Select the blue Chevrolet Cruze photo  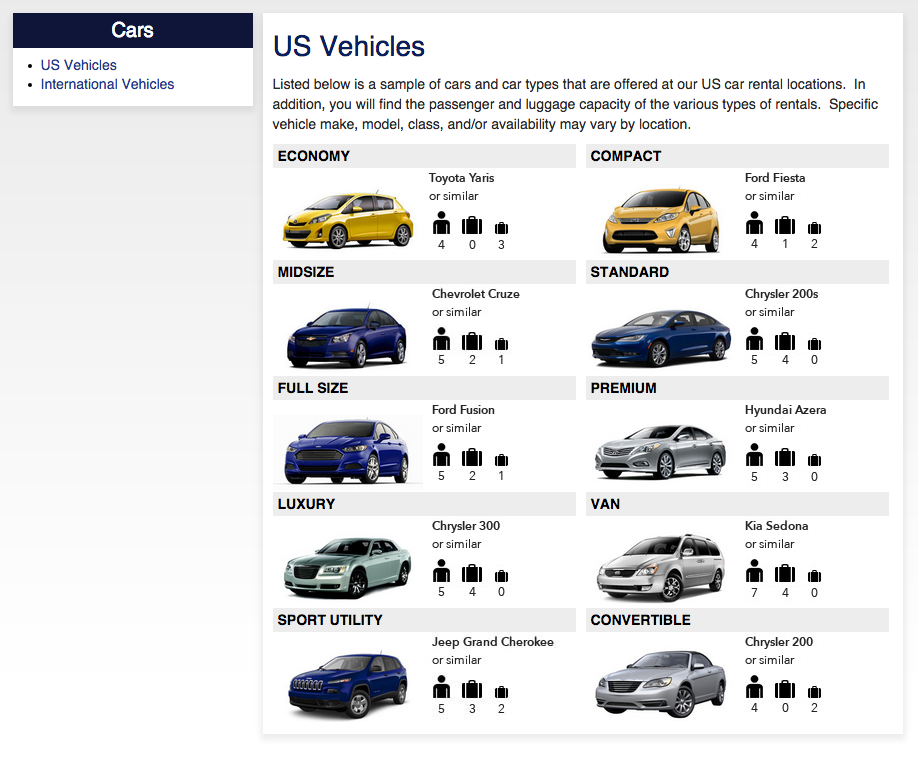pos(347,336)
